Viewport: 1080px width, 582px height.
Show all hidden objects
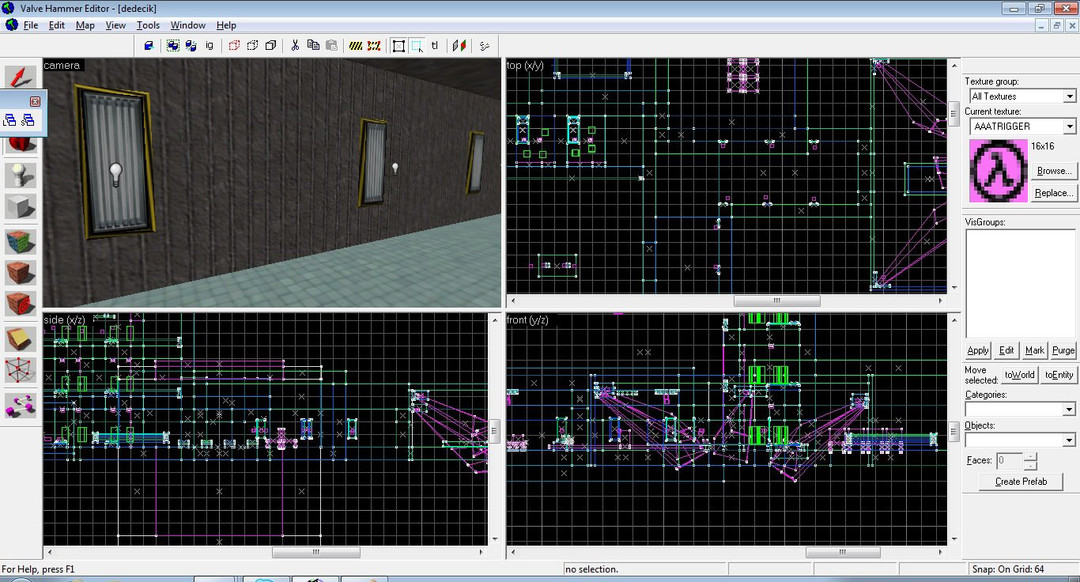(271, 45)
